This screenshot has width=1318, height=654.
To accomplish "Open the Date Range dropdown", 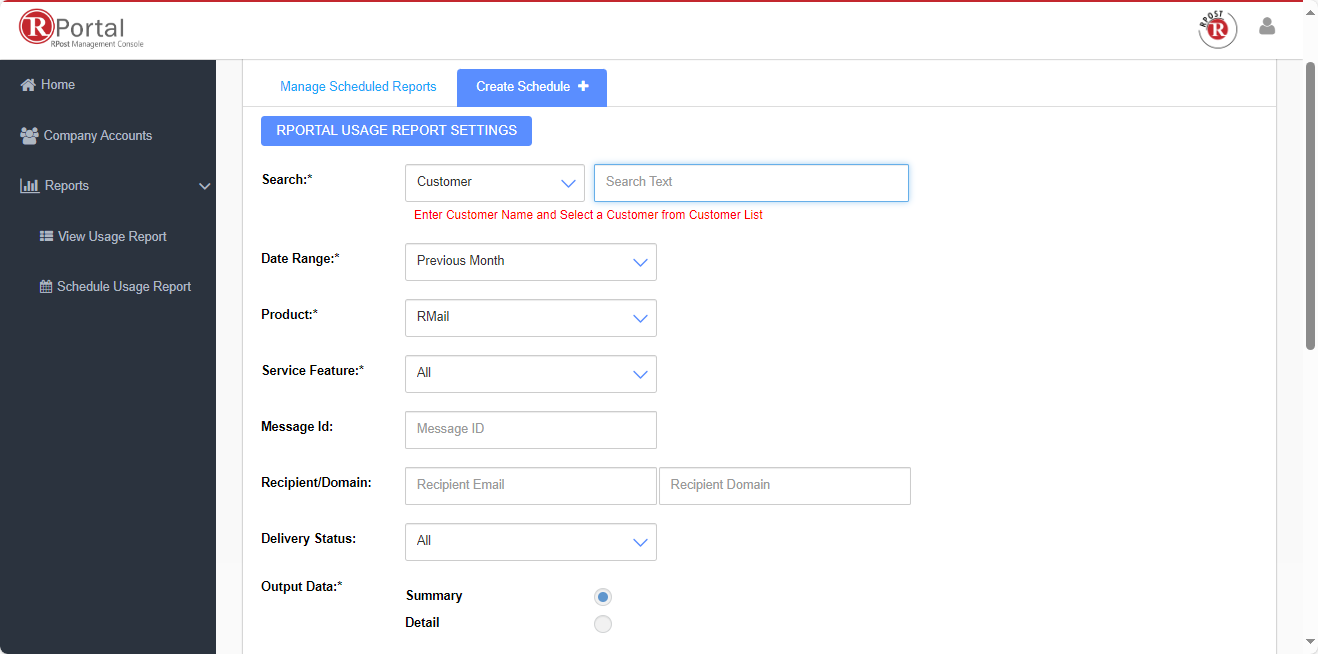I will coord(531,261).
